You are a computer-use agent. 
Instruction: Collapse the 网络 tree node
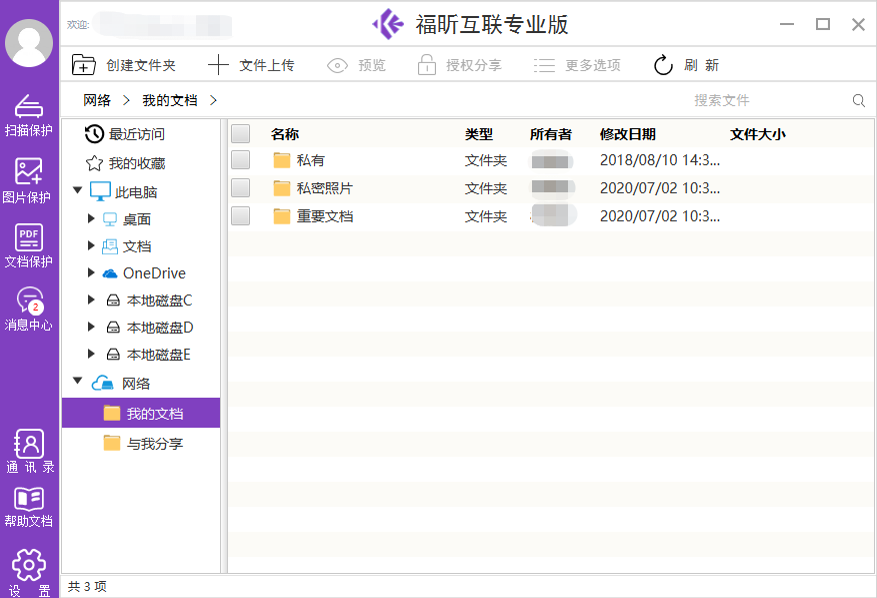click(x=78, y=381)
